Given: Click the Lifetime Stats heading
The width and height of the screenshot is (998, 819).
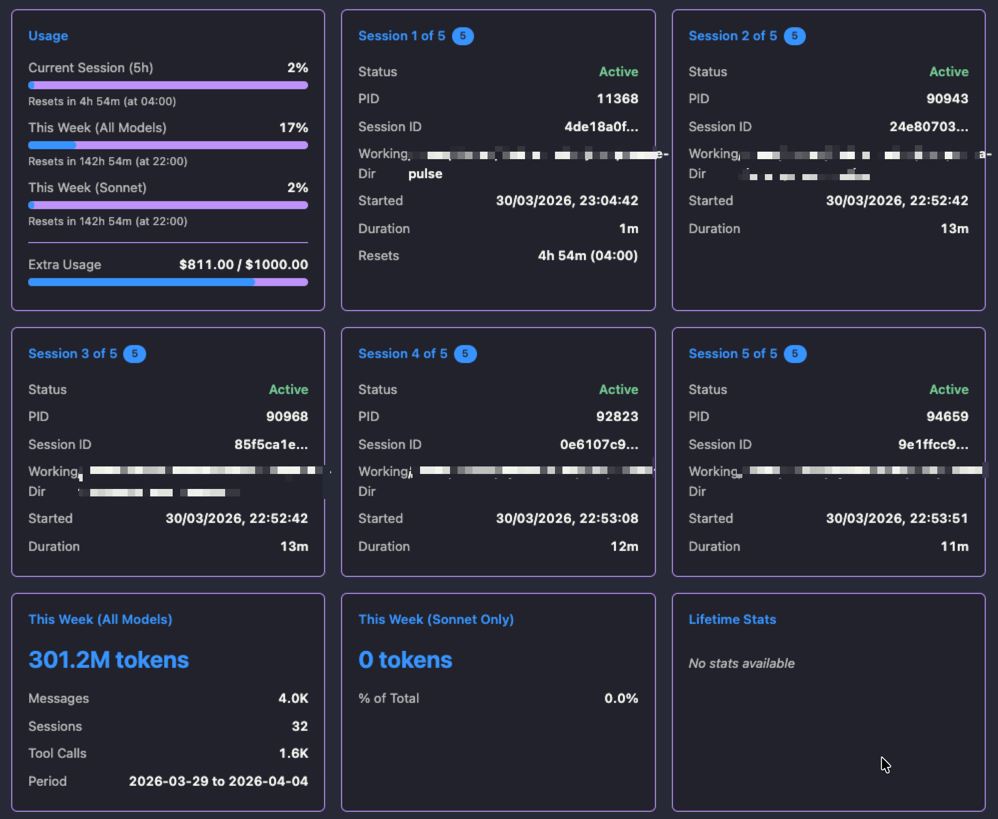Looking at the screenshot, I should (732, 619).
